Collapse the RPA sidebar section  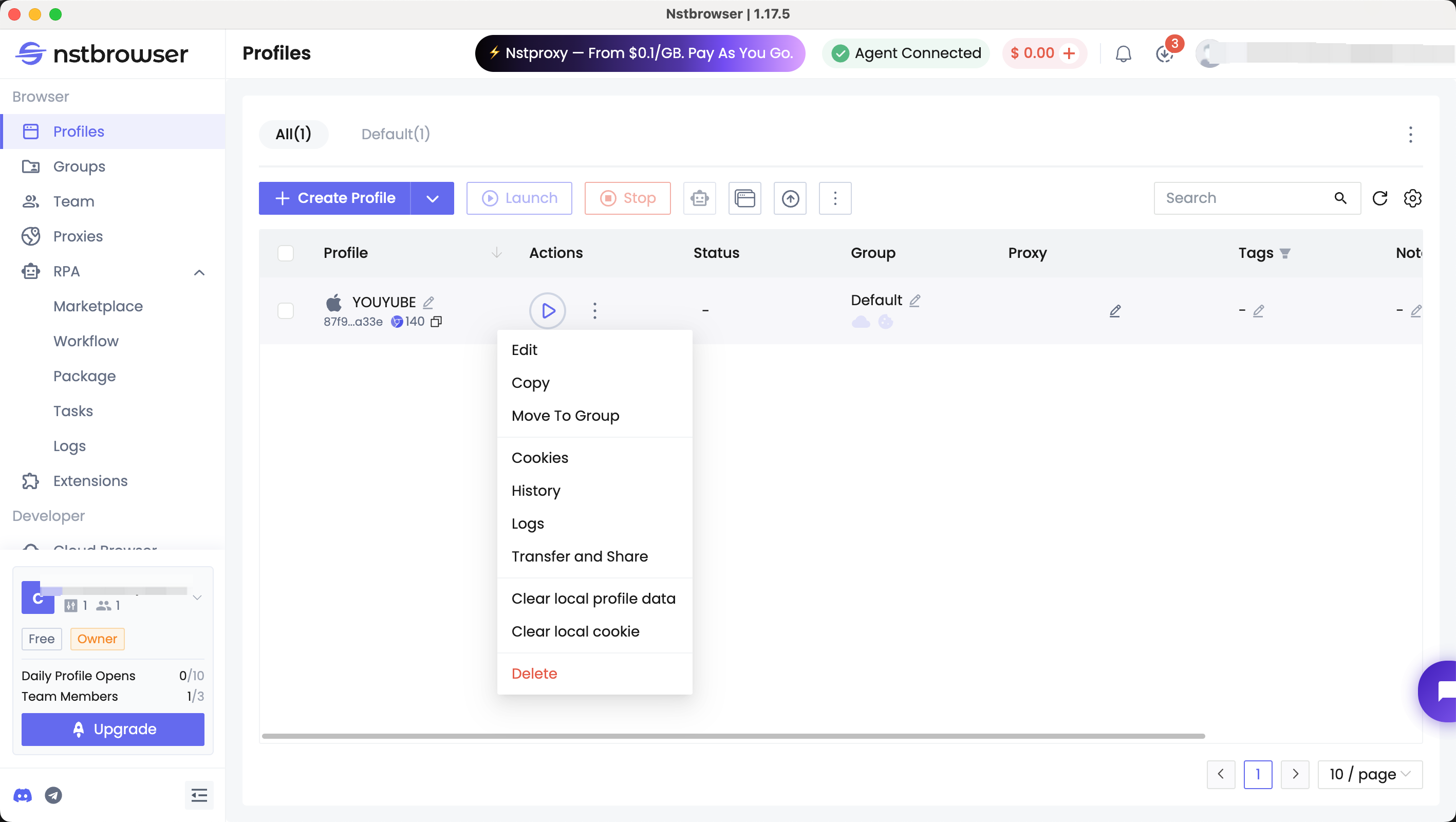pos(199,272)
